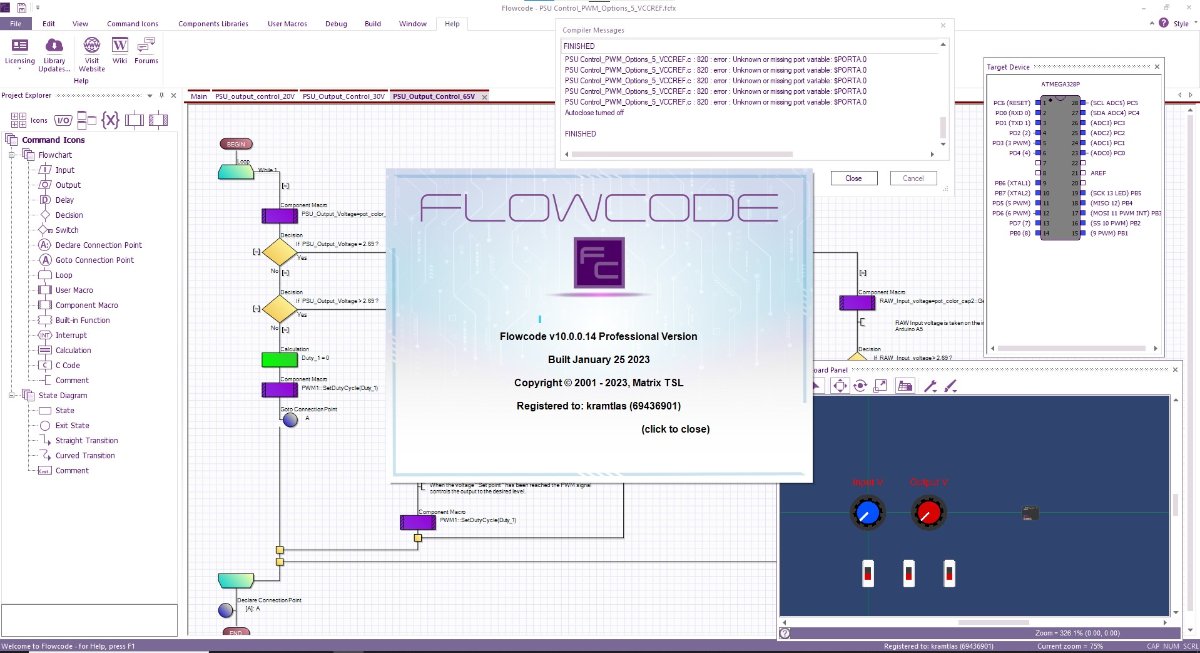Select the Input command icon
This screenshot has height=653, width=1200.
pos(56,170)
